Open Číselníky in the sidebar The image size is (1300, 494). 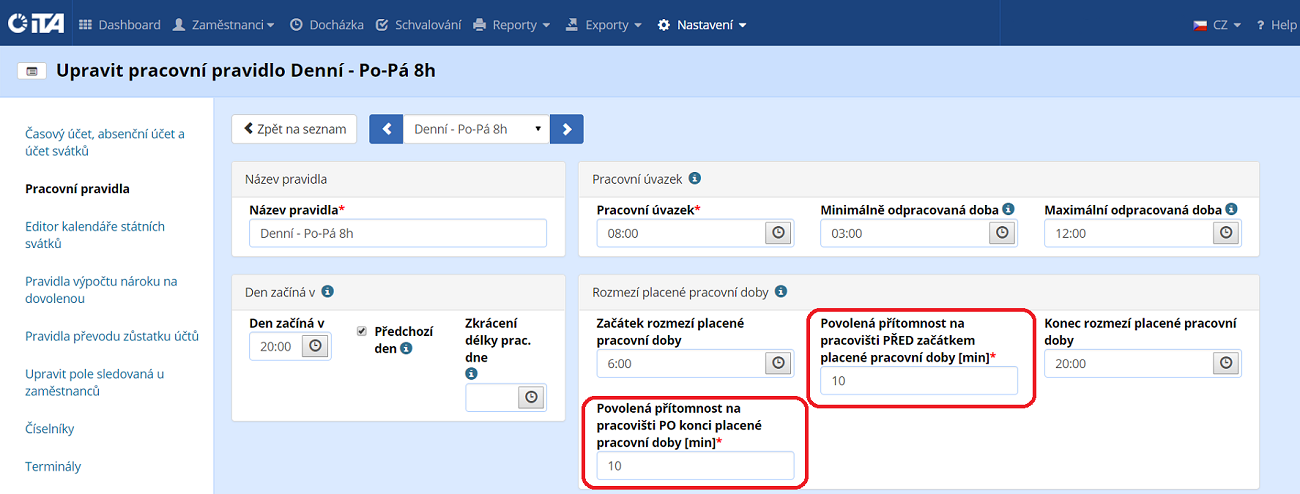pos(50,429)
